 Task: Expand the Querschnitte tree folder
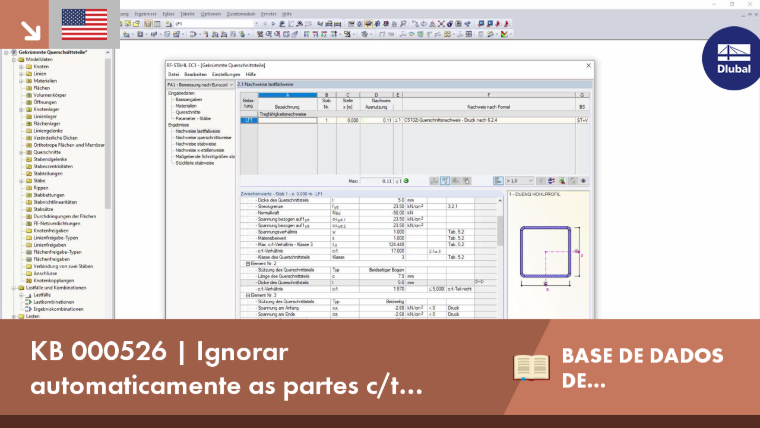pyautogui.click(x=21, y=152)
